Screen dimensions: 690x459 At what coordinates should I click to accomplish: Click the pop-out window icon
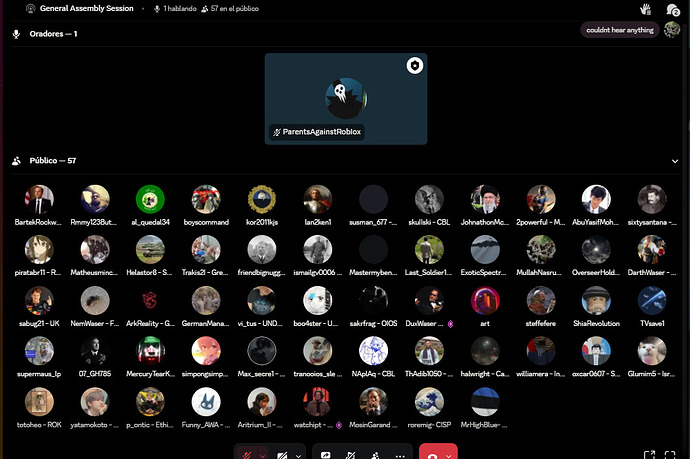coord(649,455)
